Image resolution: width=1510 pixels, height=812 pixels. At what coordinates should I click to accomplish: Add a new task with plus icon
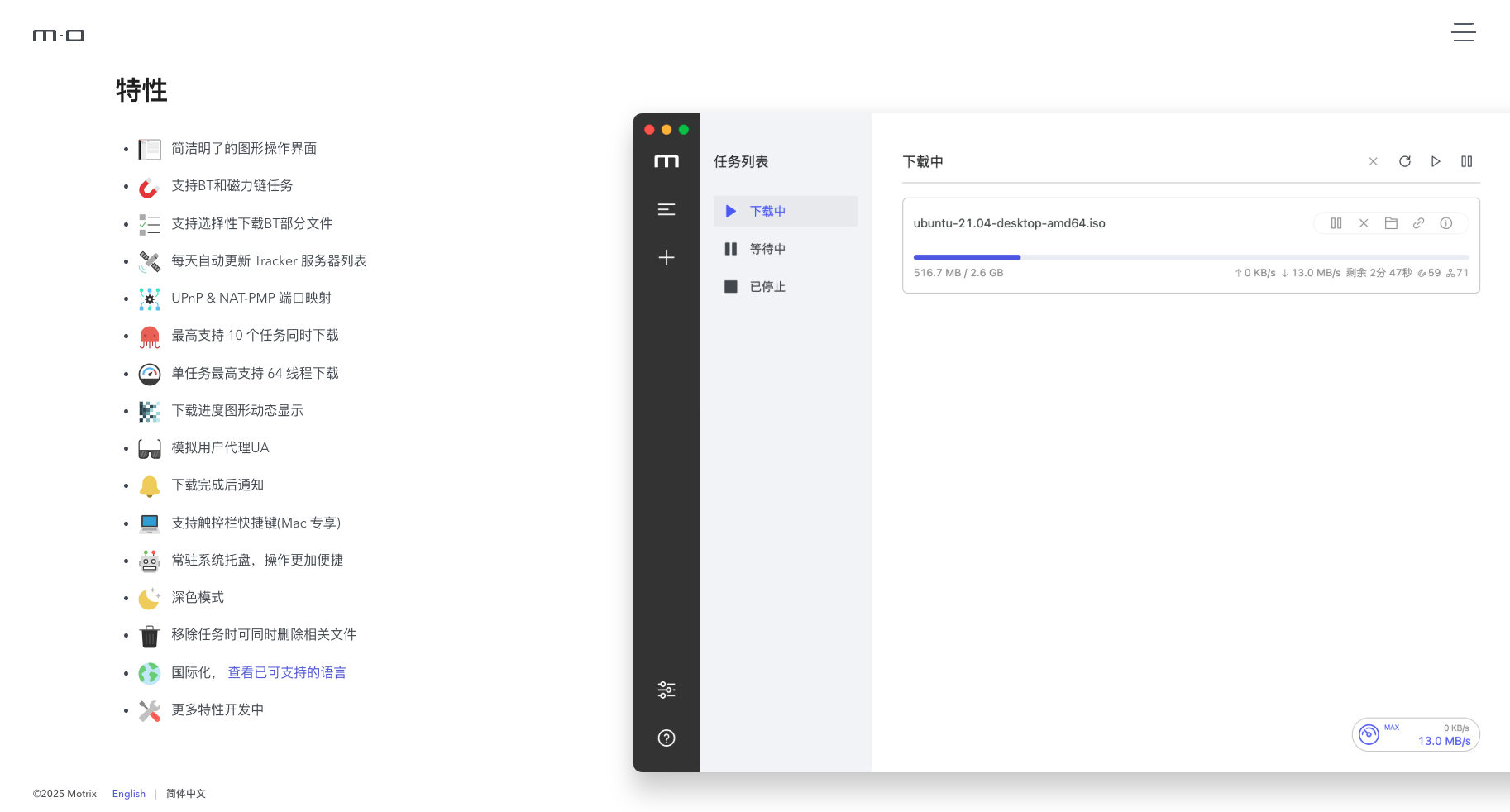coord(667,258)
